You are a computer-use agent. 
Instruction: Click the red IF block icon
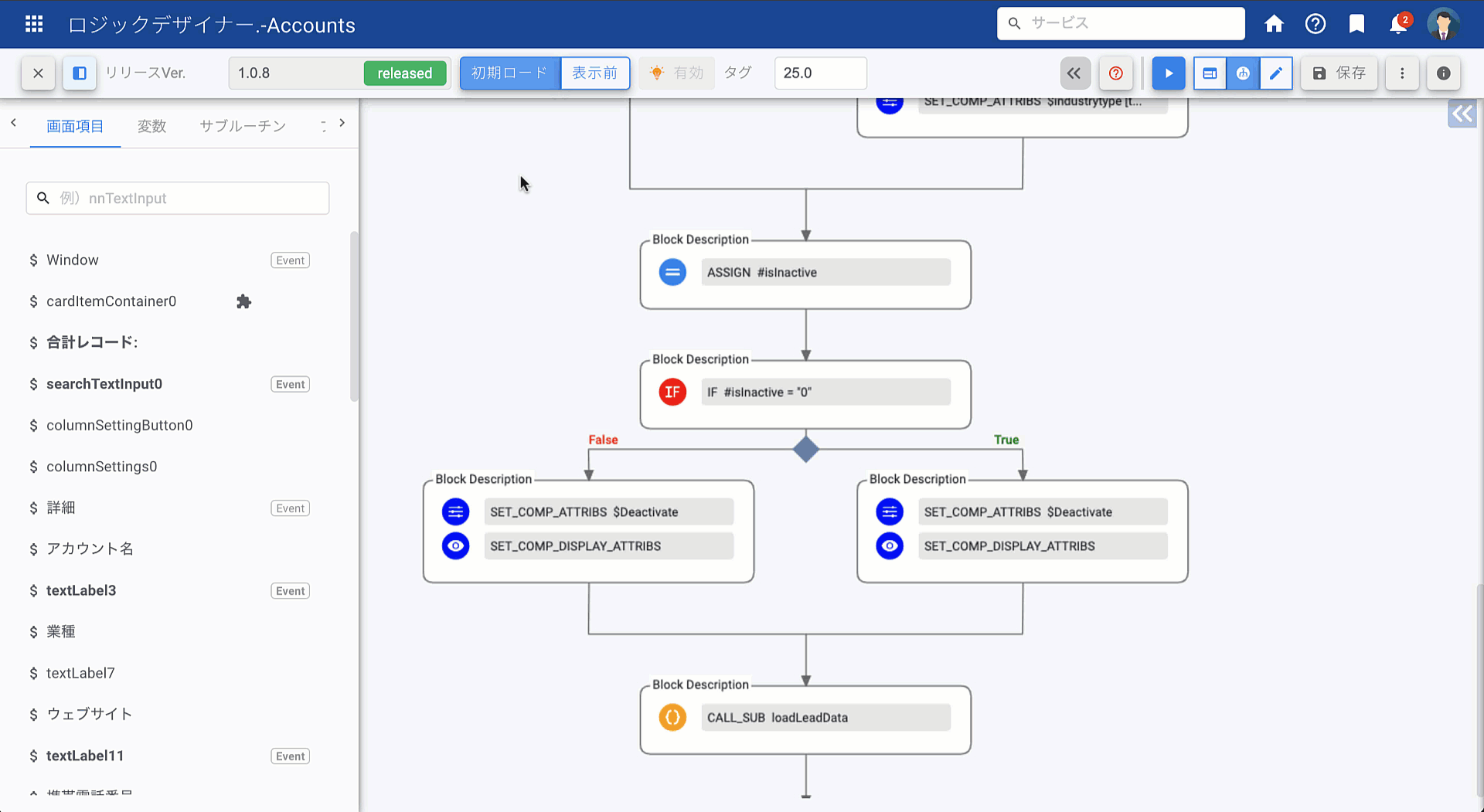click(672, 392)
